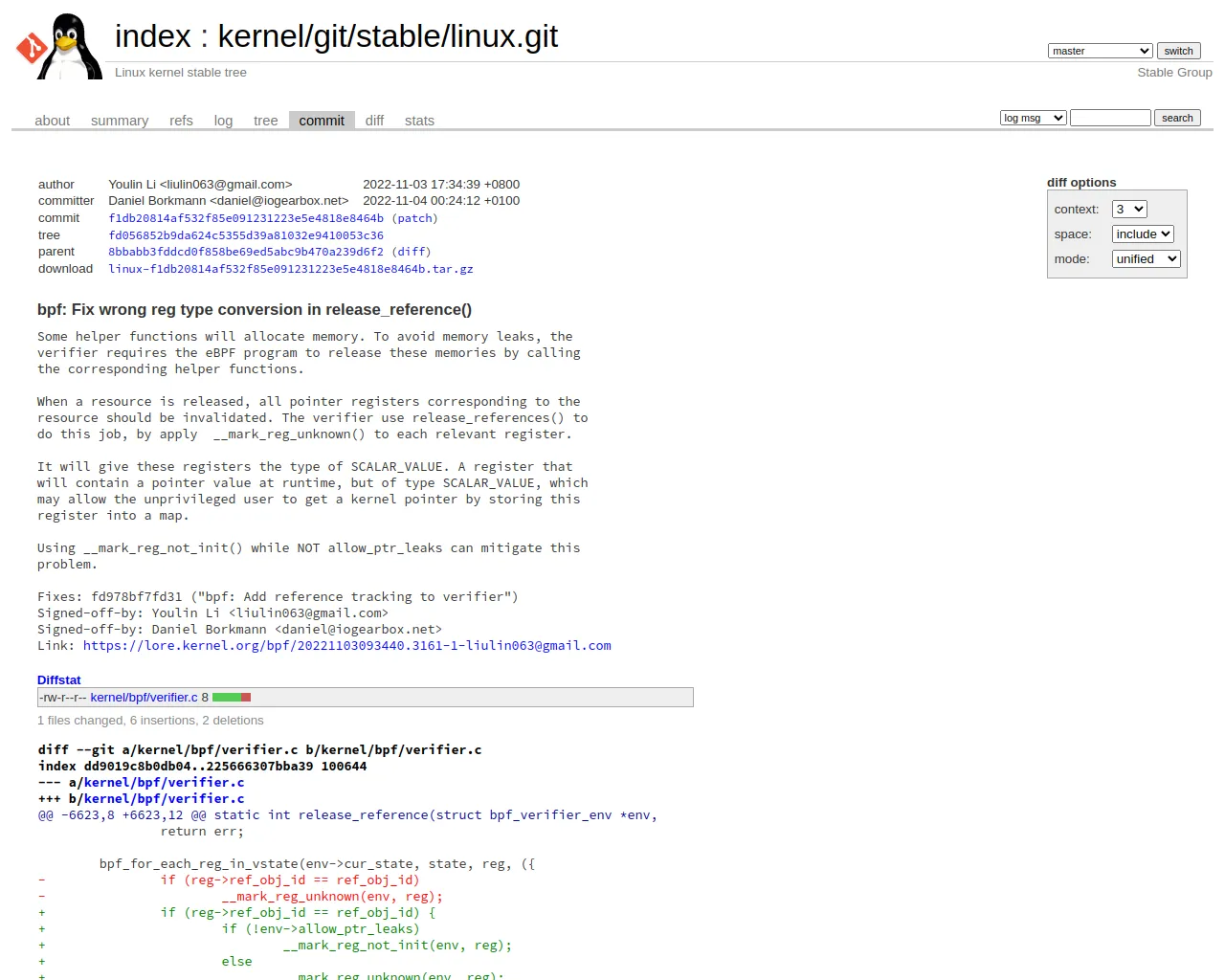Focus the search text field
1225x980 pixels.
tap(1110, 118)
